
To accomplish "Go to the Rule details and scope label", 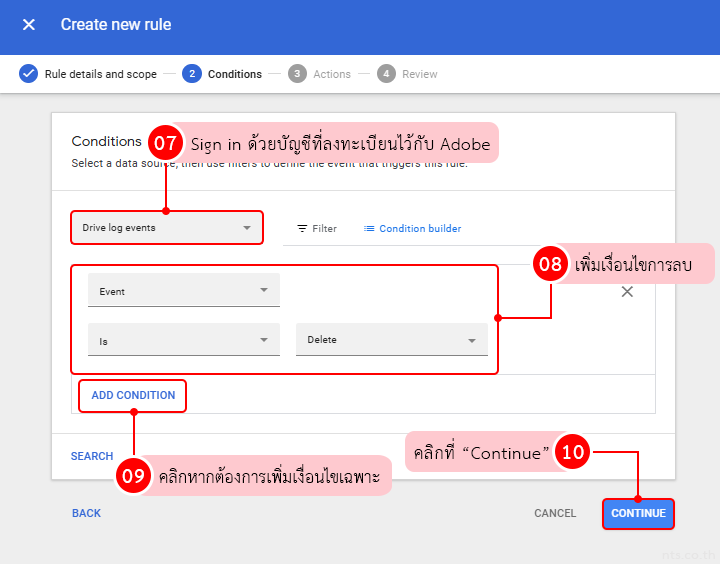I will tap(101, 74).
